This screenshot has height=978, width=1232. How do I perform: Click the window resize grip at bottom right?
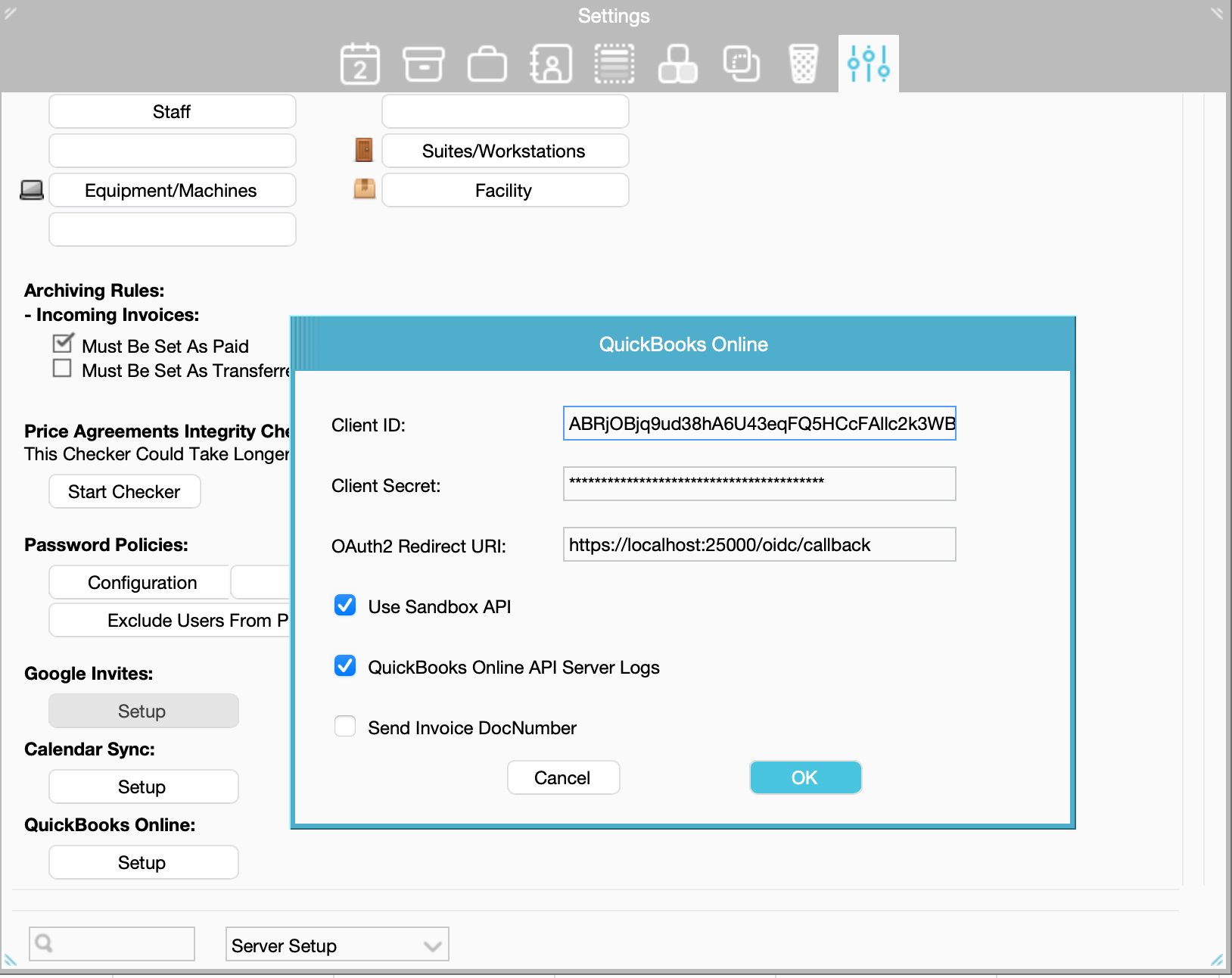[x=1217, y=960]
